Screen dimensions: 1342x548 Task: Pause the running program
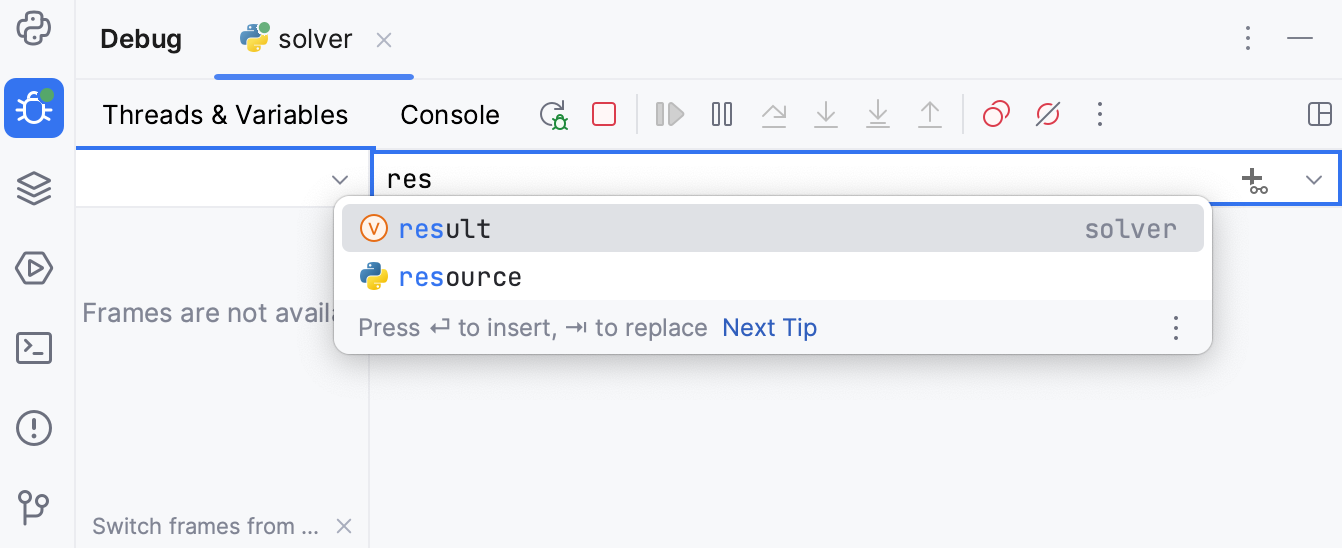tap(722, 114)
